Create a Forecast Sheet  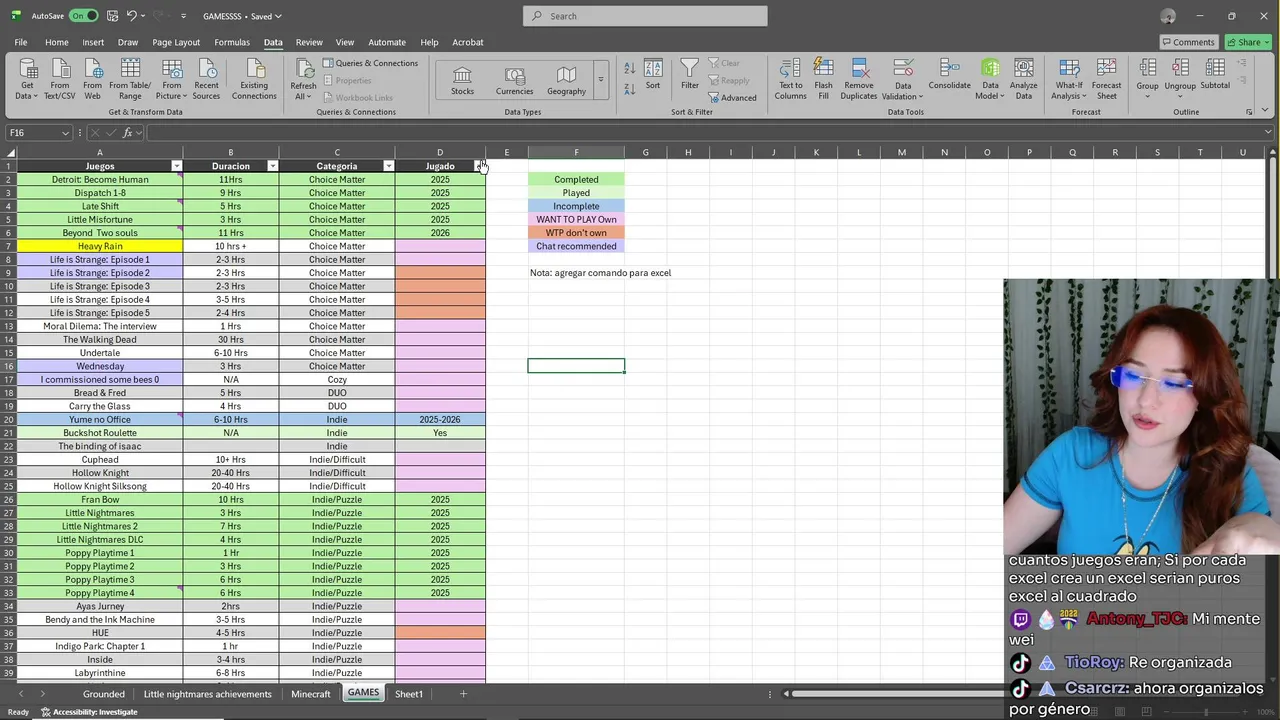click(1106, 79)
